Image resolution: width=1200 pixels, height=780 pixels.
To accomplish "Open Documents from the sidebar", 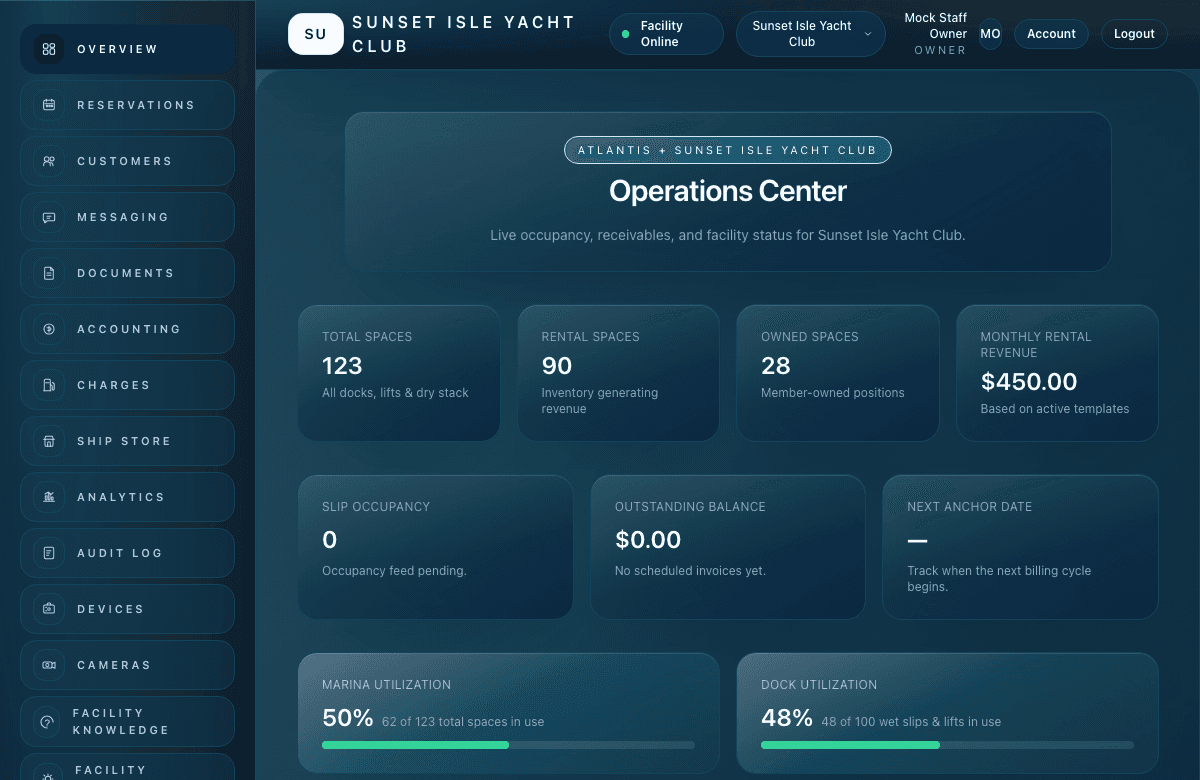I will tap(127, 273).
